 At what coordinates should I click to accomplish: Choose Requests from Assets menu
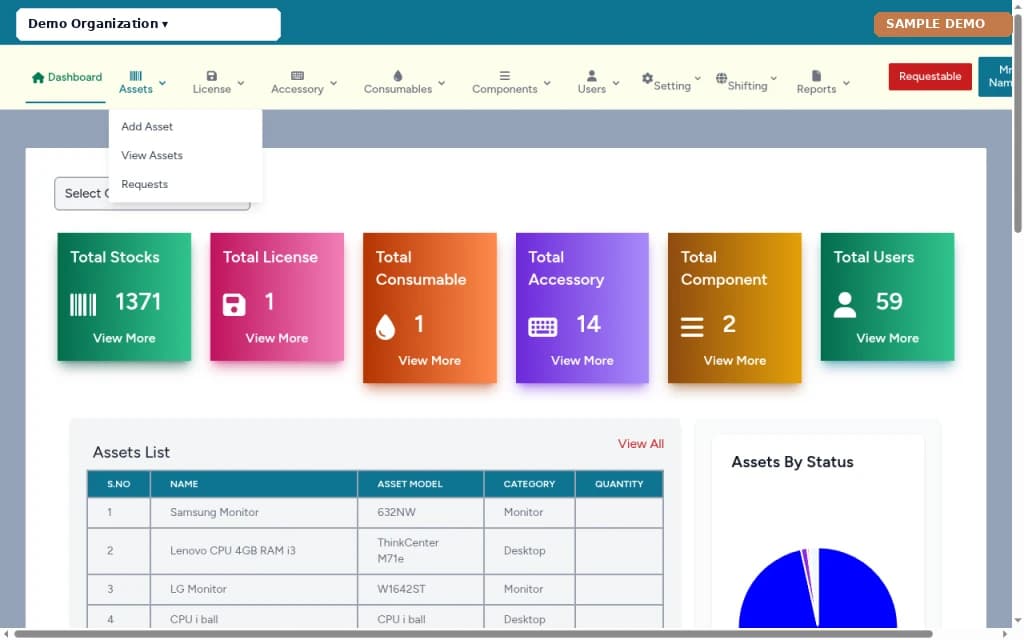click(144, 184)
